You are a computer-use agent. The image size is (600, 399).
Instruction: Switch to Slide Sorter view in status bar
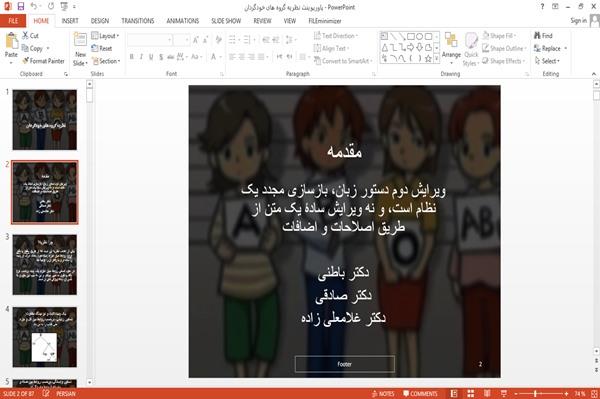pos(471,393)
